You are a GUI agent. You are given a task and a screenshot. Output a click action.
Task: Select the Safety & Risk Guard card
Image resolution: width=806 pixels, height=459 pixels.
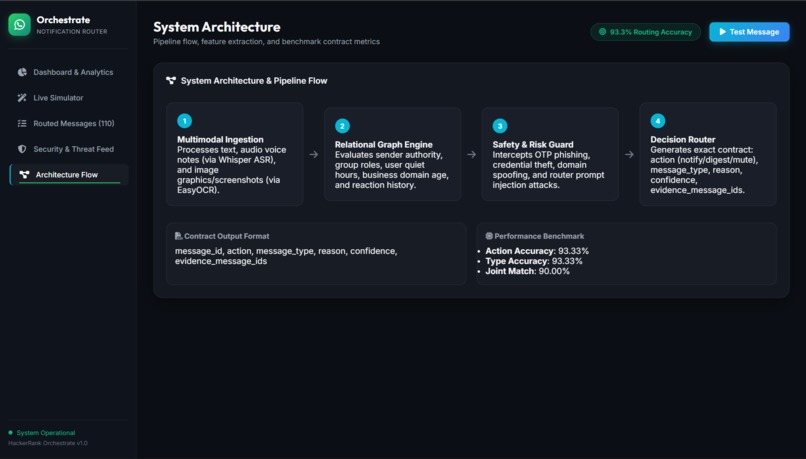550,154
